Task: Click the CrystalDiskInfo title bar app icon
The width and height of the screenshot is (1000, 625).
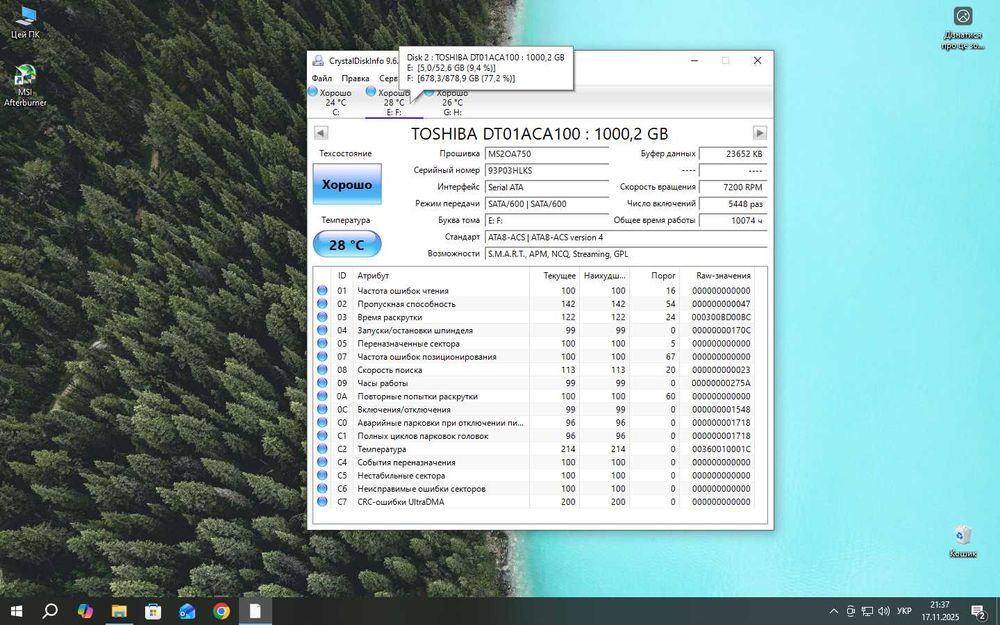Action: 318,61
